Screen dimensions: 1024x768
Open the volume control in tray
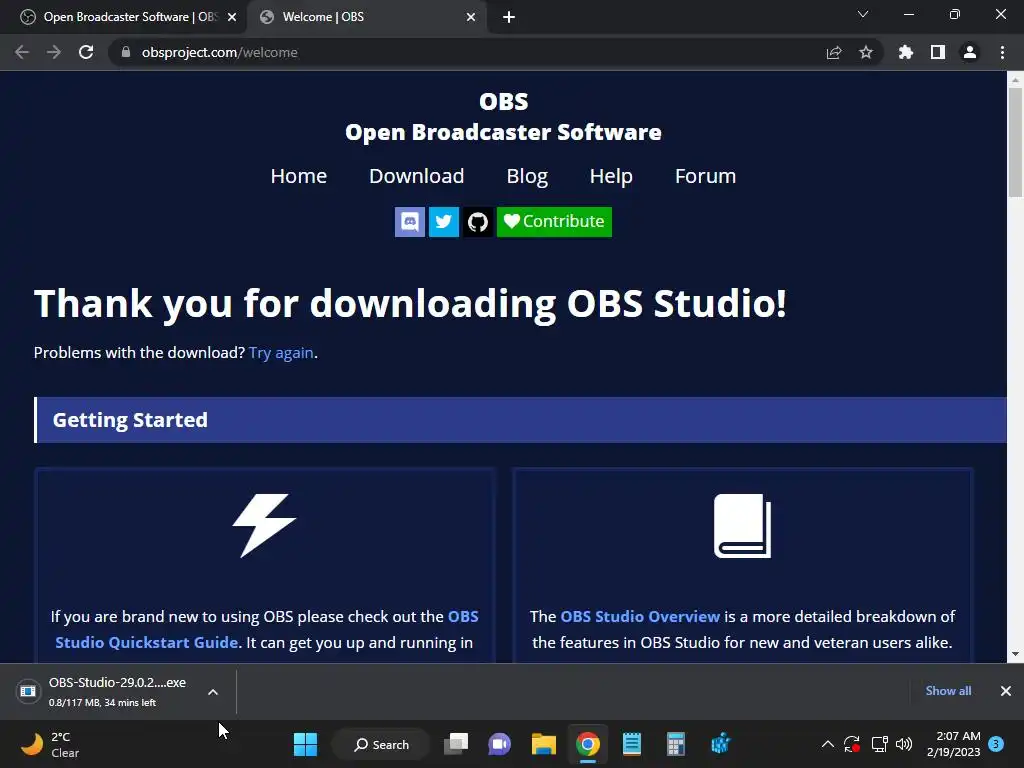click(904, 744)
